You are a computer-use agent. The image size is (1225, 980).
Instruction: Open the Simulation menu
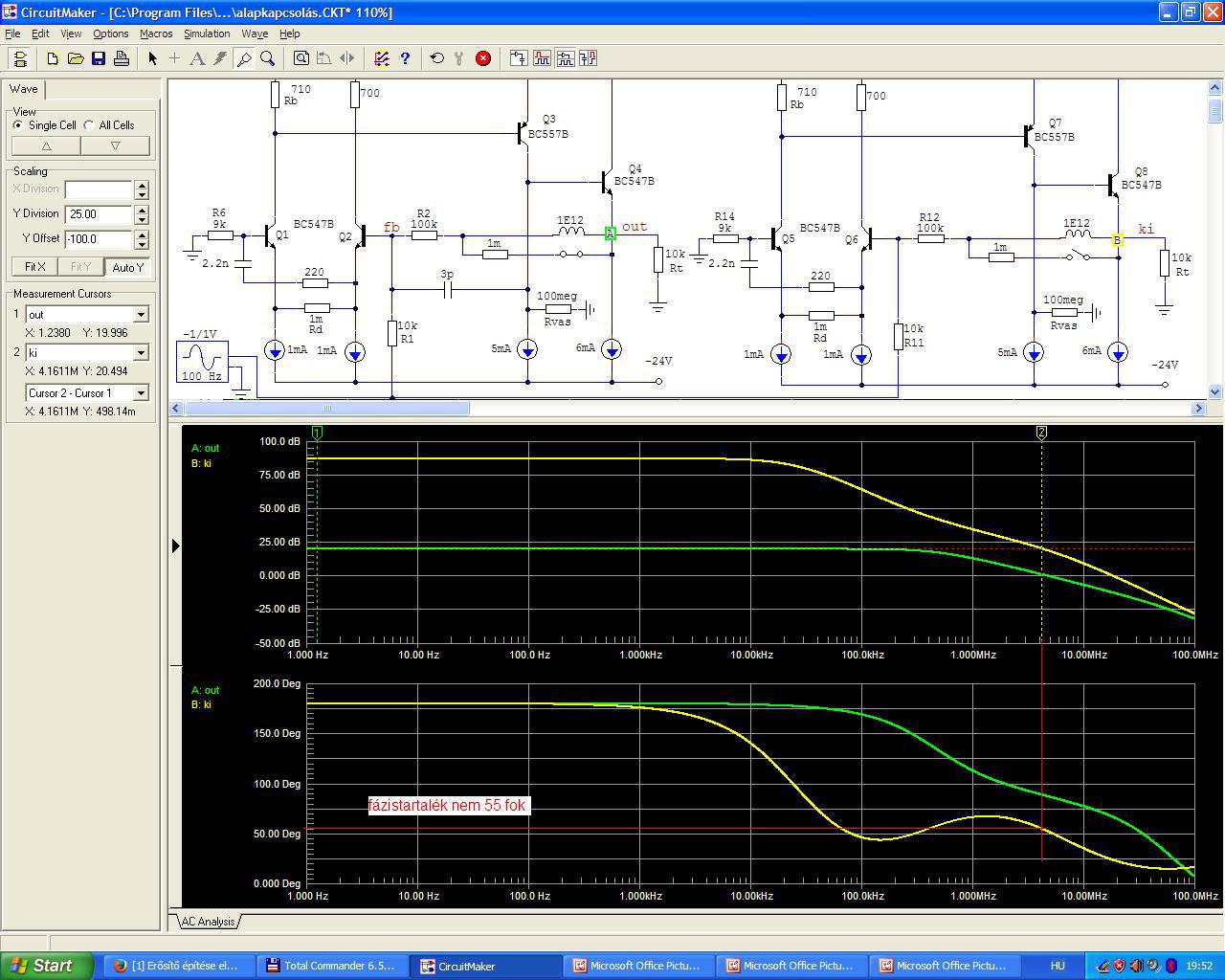(207, 33)
